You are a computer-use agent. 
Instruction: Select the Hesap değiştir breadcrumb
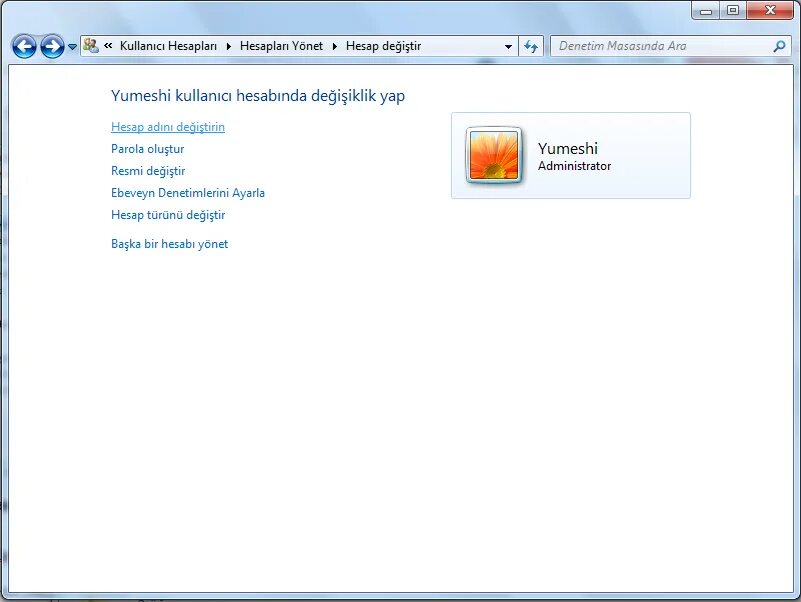(383, 46)
